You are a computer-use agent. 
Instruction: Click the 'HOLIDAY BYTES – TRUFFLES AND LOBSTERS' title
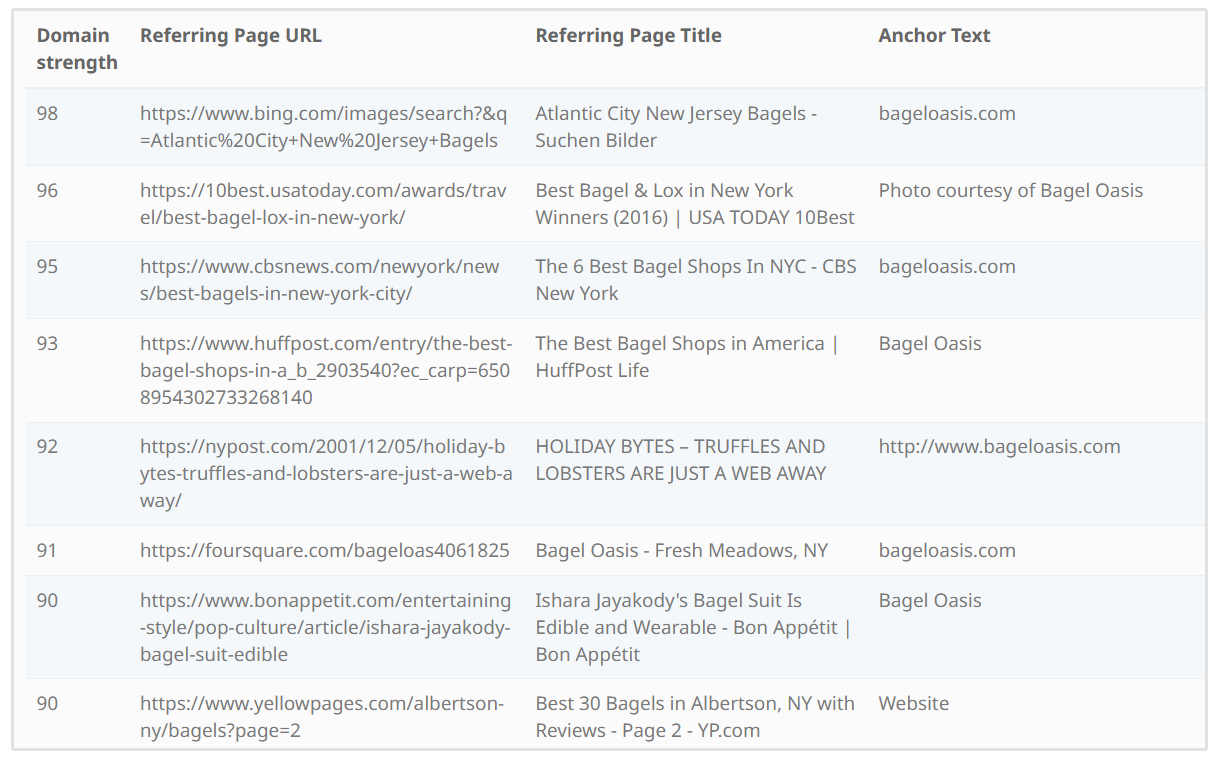pos(680,460)
